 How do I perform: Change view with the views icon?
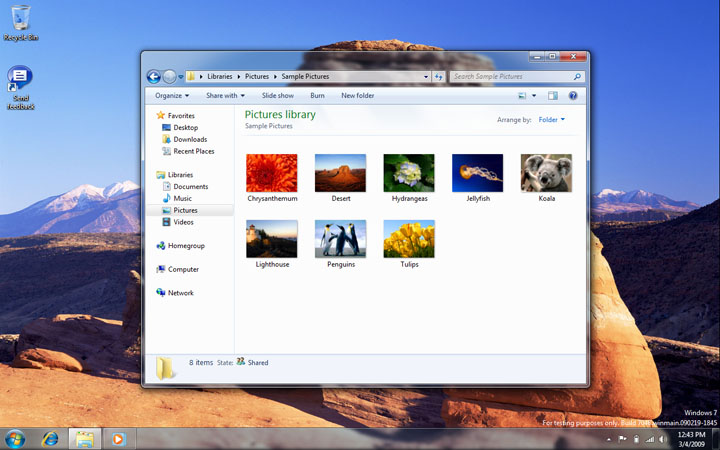[x=522, y=96]
